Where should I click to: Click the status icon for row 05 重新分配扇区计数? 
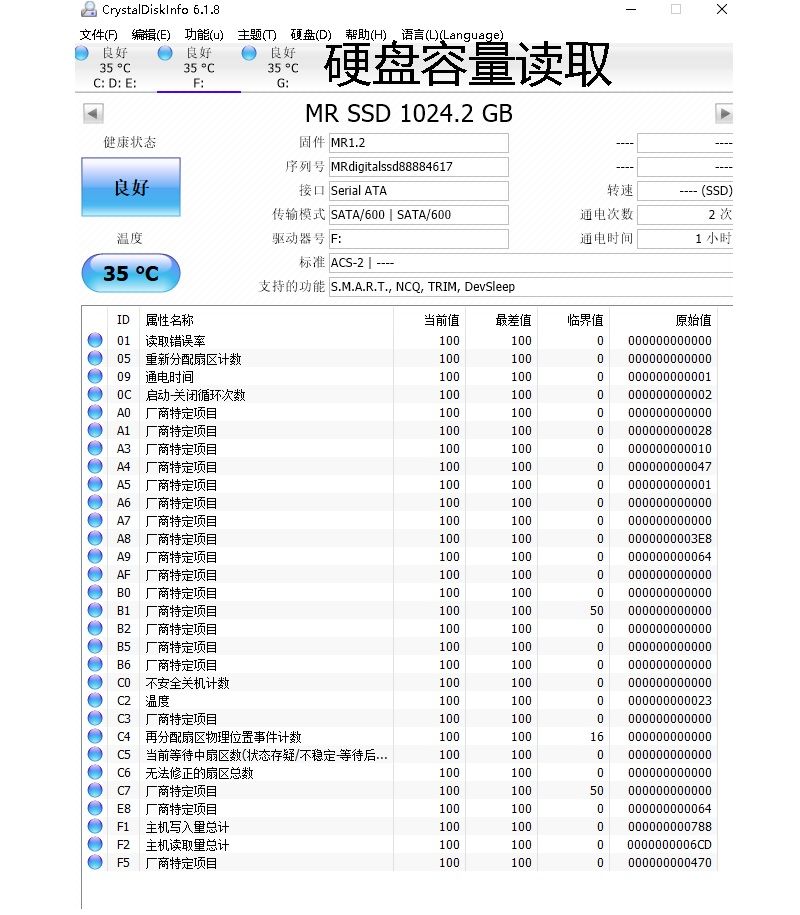[x=95, y=358]
